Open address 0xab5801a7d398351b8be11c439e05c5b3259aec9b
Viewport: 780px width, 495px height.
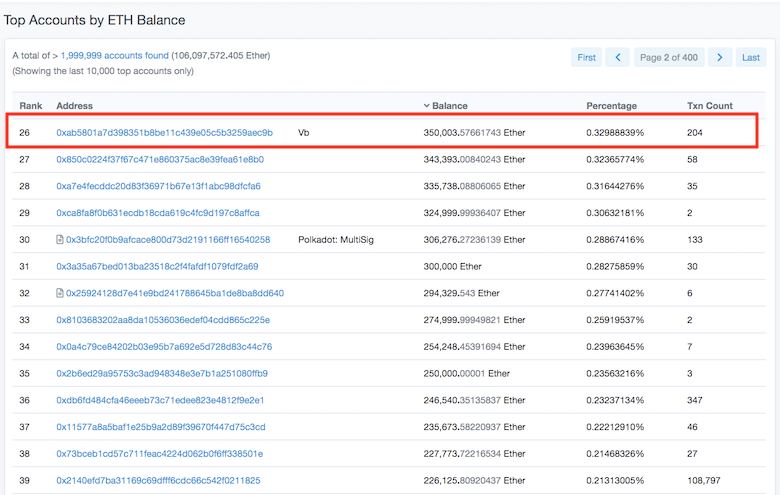coord(165,133)
